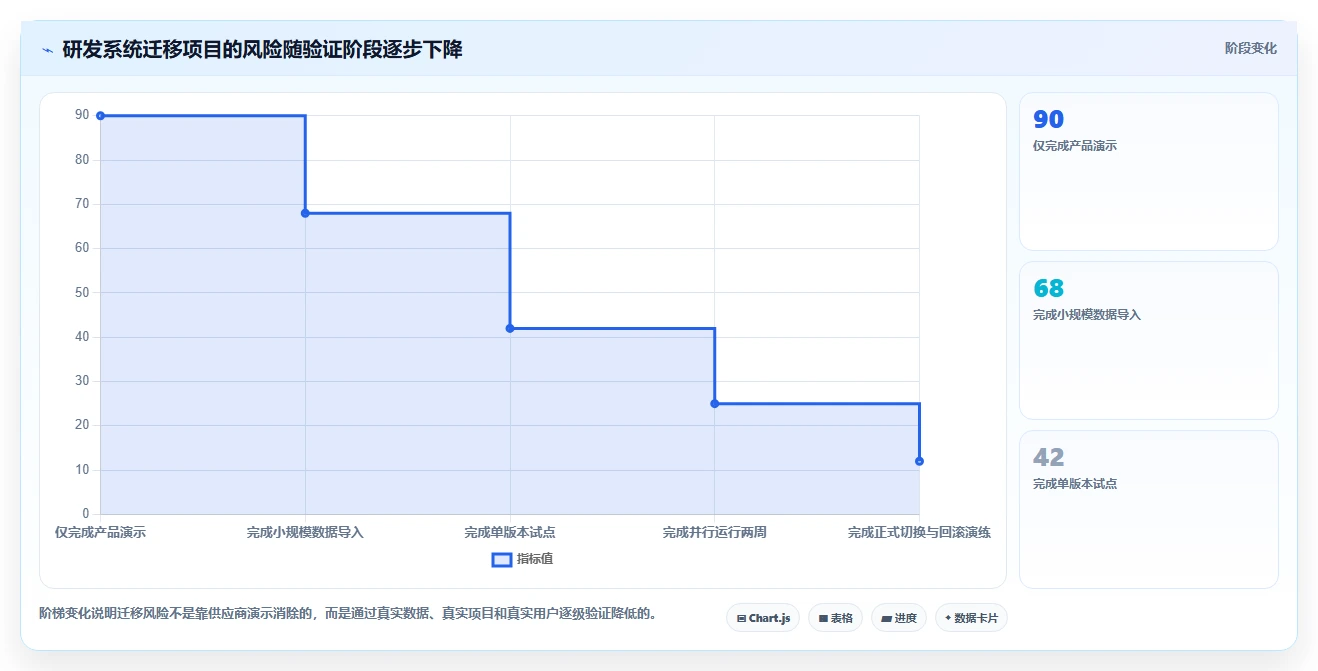Open the card showing value 42
This screenshot has width=1318, height=671.
coord(1148,509)
